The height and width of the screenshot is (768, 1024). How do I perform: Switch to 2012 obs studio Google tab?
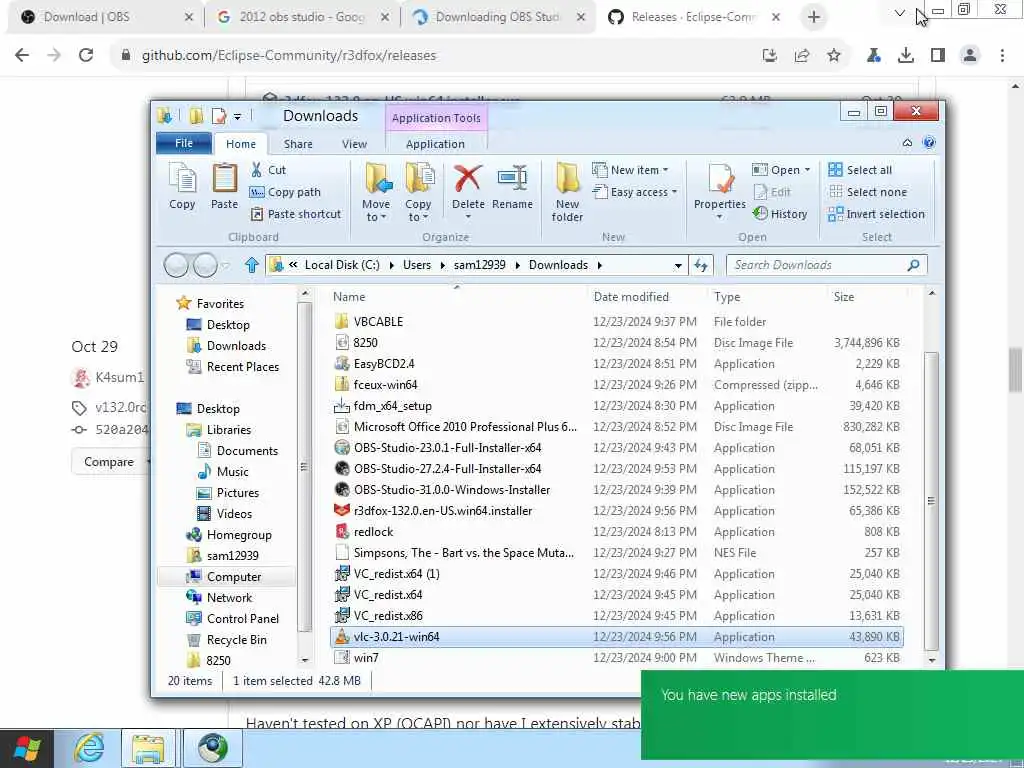coord(301,17)
